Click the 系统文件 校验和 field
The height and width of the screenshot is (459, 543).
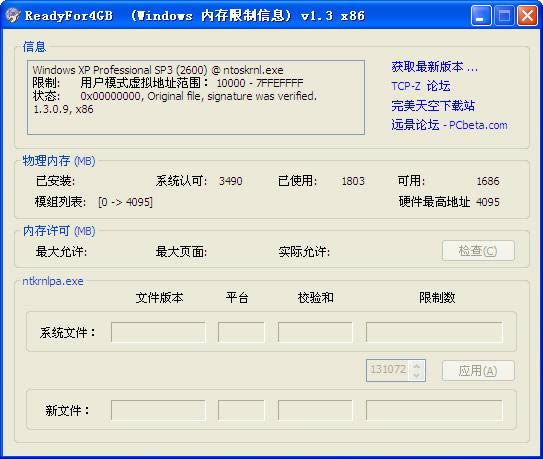coord(315,332)
